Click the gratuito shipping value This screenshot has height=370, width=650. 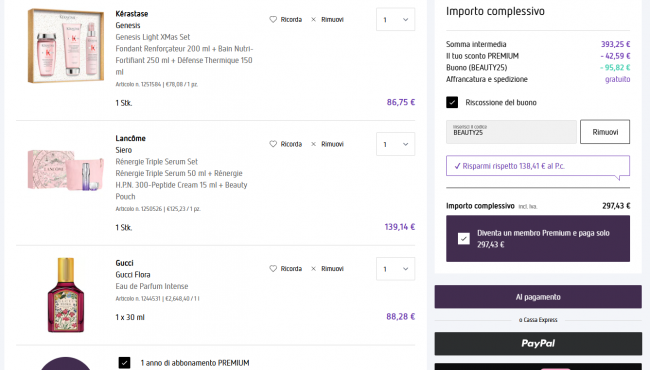click(x=618, y=79)
